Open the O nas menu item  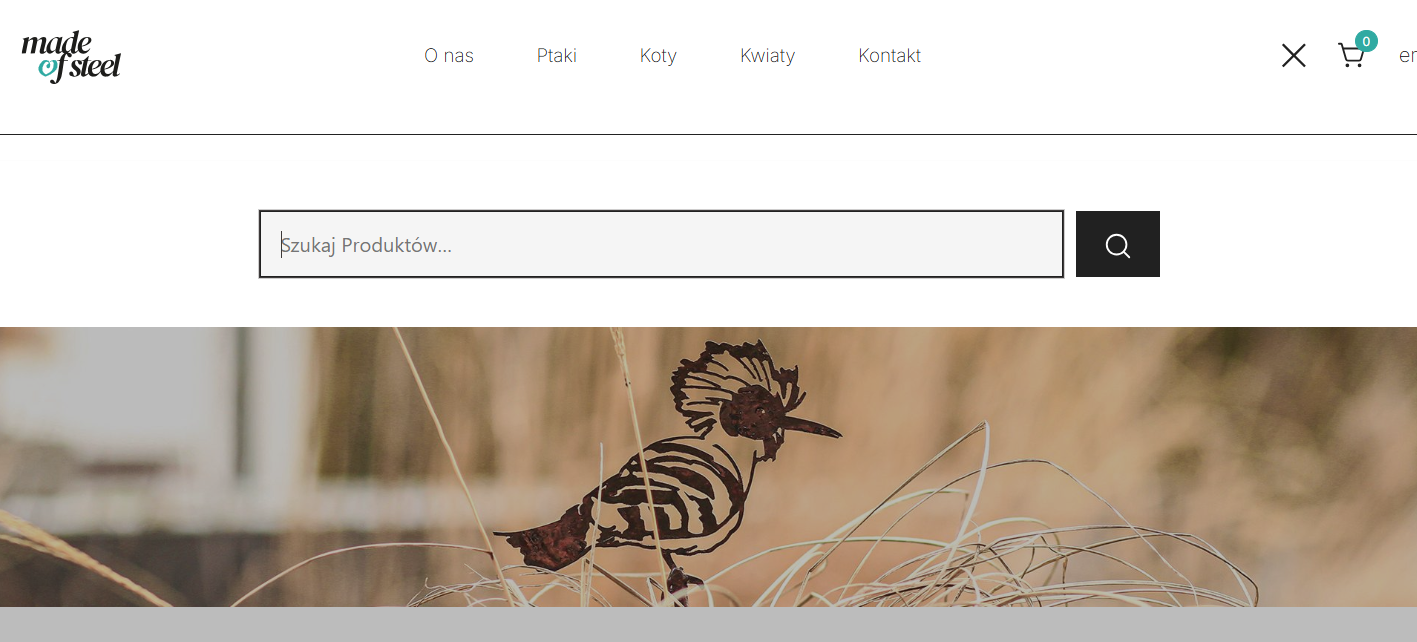[x=449, y=56]
